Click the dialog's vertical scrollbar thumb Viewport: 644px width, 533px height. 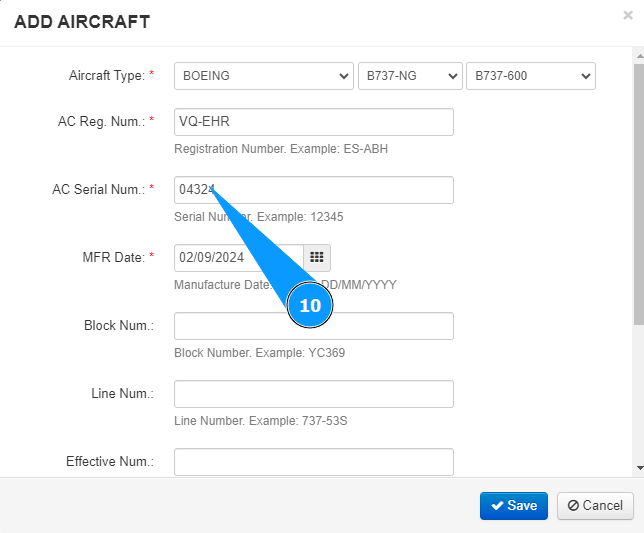(x=639, y=190)
